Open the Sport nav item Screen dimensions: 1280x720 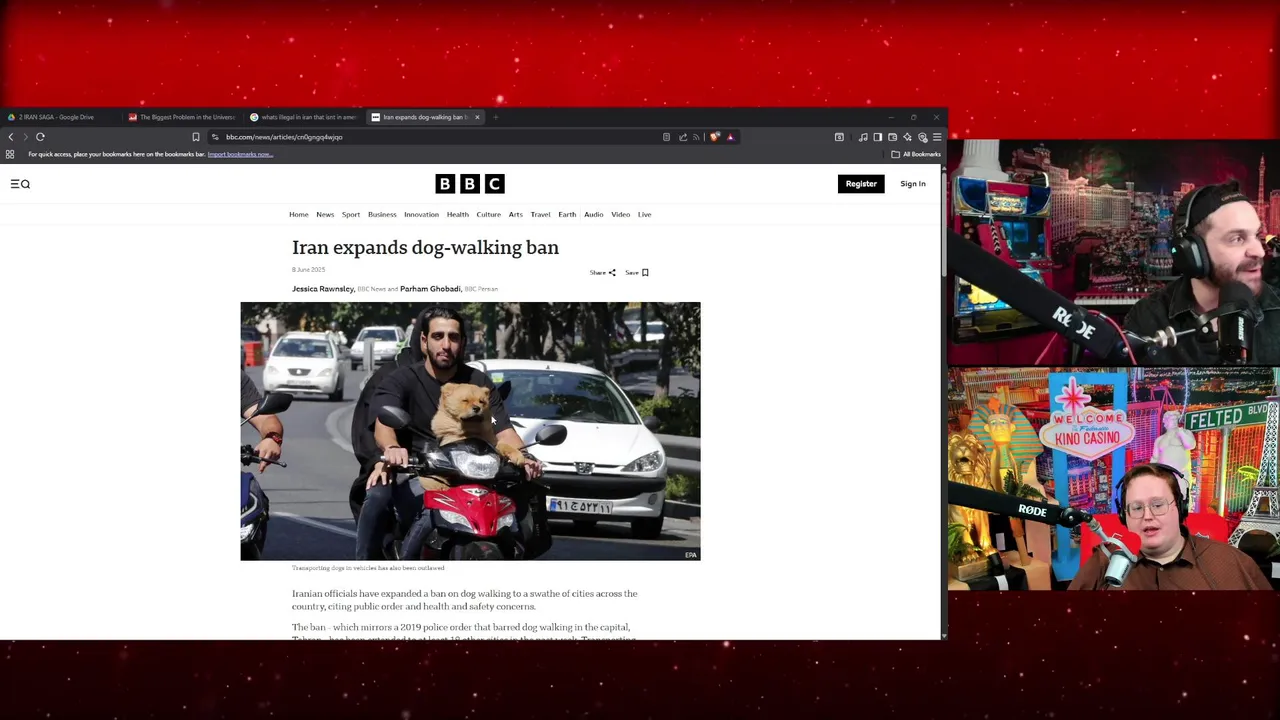(351, 214)
